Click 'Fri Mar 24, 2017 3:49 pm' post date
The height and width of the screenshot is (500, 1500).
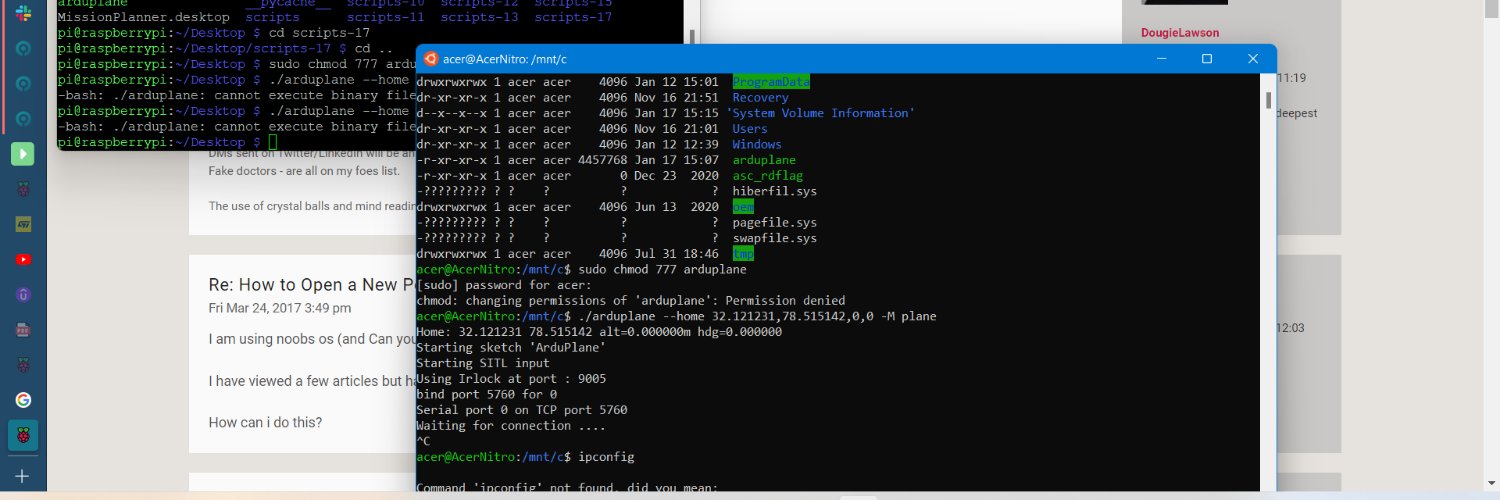(x=280, y=308)
